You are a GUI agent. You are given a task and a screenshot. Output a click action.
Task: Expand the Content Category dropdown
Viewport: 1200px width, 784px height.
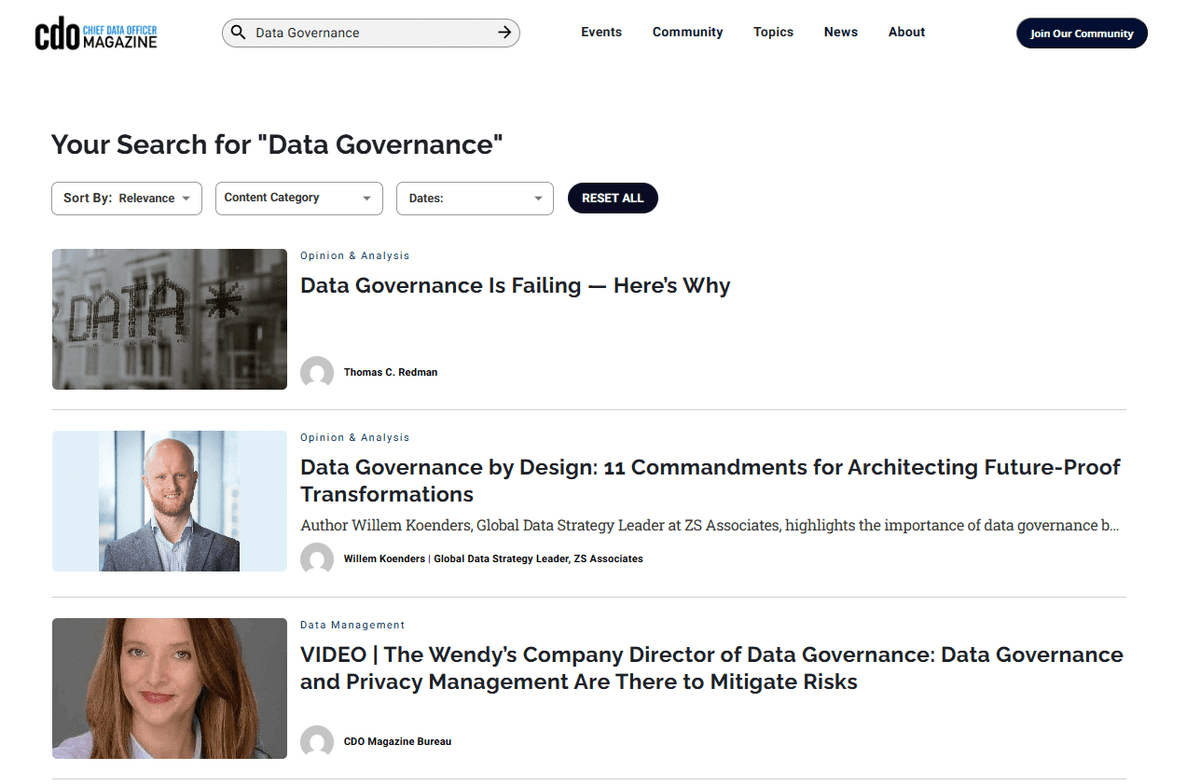point(298,198)
